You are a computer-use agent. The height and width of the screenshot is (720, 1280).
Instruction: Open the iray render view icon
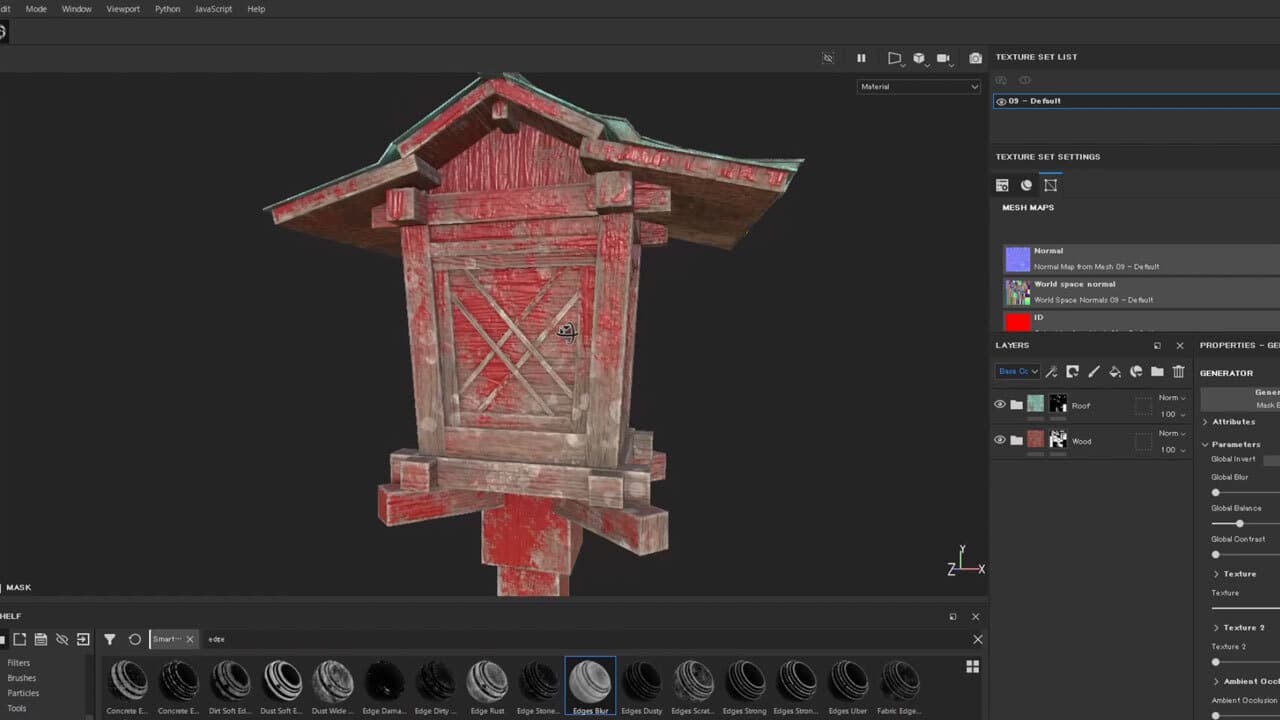point(943,58)
